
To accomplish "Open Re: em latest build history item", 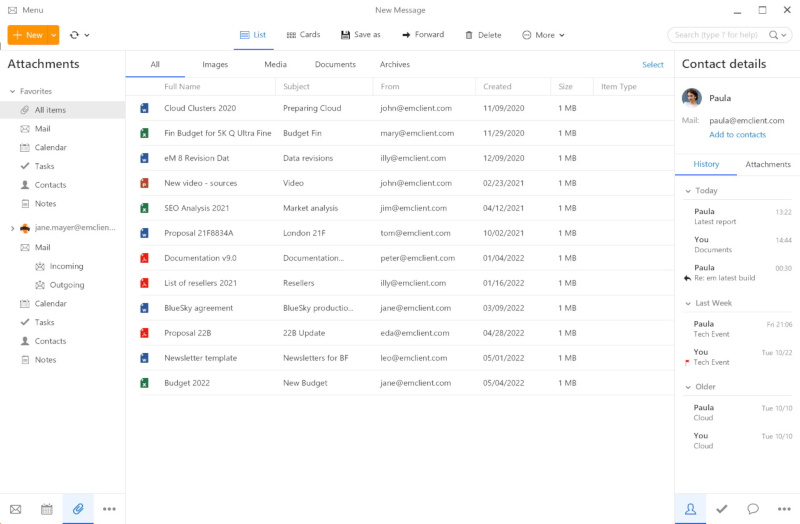I will [x=737, y=272].
